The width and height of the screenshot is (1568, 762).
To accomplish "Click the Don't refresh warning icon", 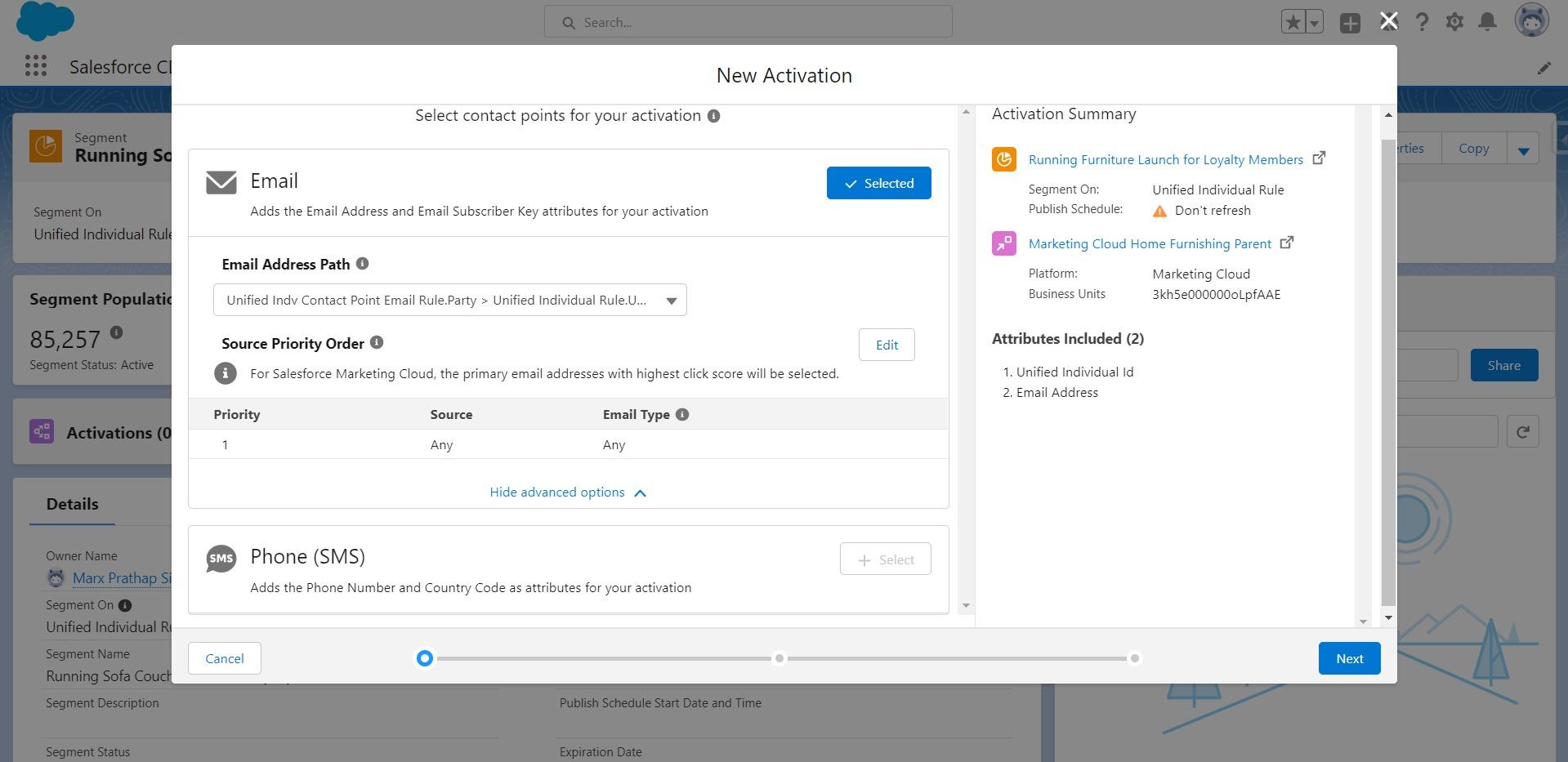I will click(x=1159, y=211).
